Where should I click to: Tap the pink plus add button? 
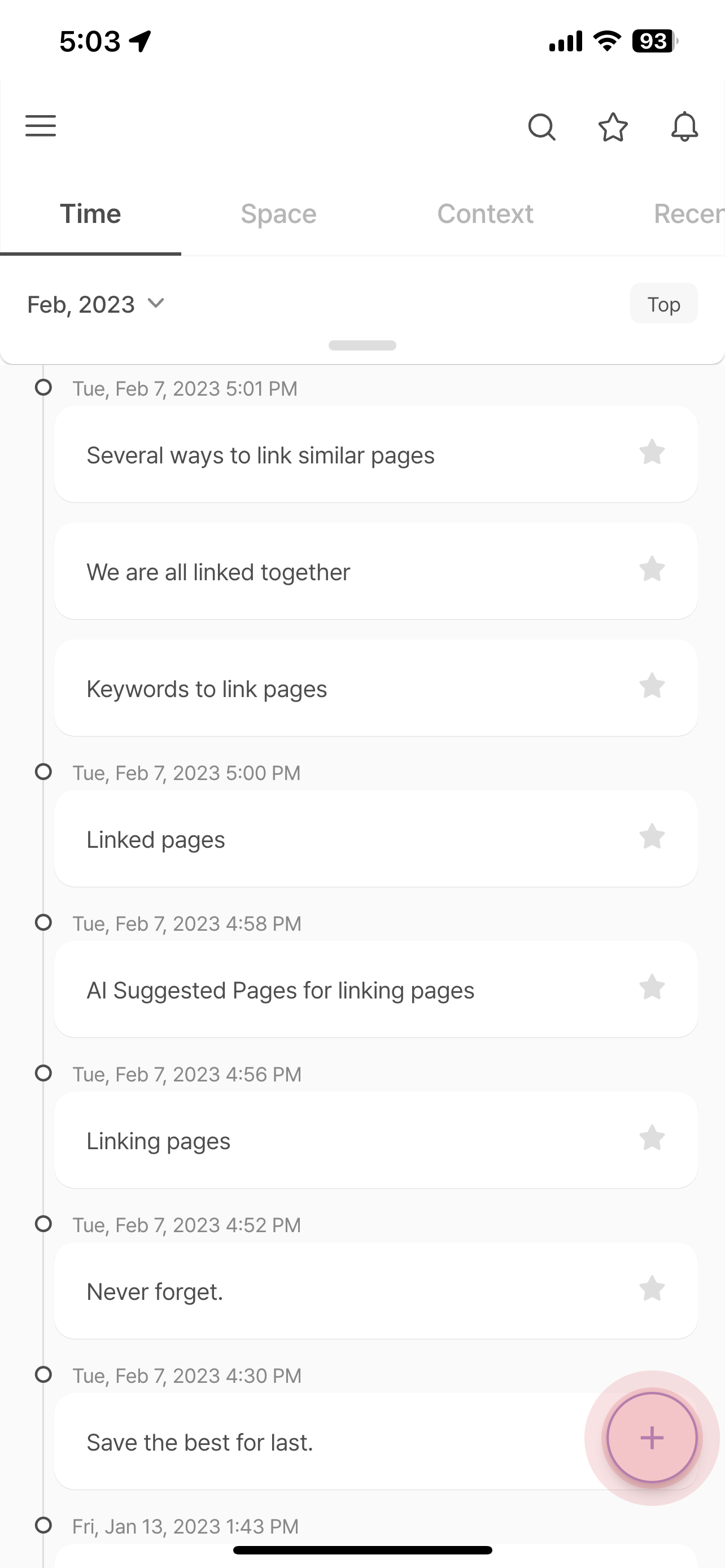coord(652,1438)
